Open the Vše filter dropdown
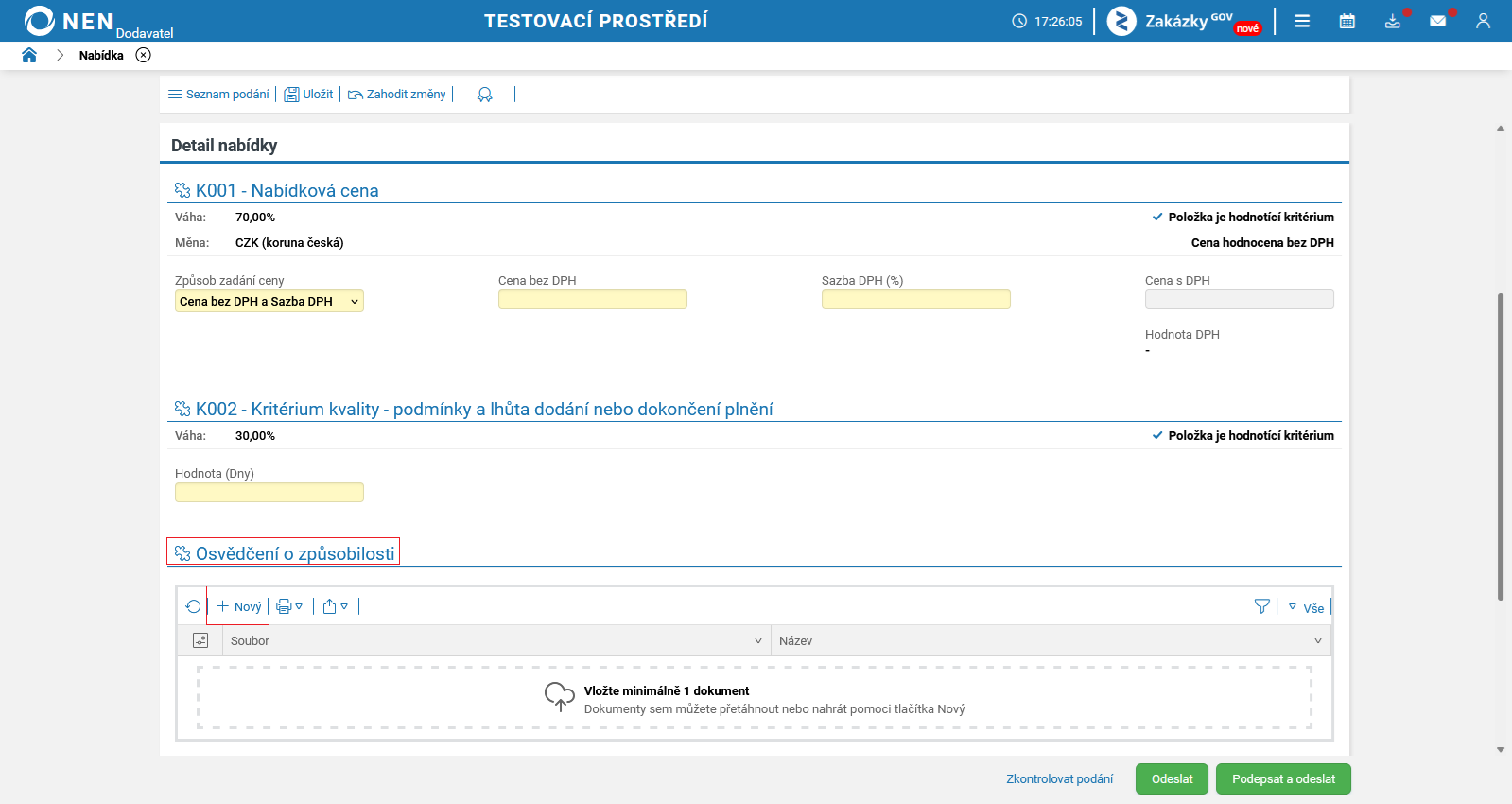This screenshot has height=804, width=1512. pyautogui.click(x=1306, y=607)
